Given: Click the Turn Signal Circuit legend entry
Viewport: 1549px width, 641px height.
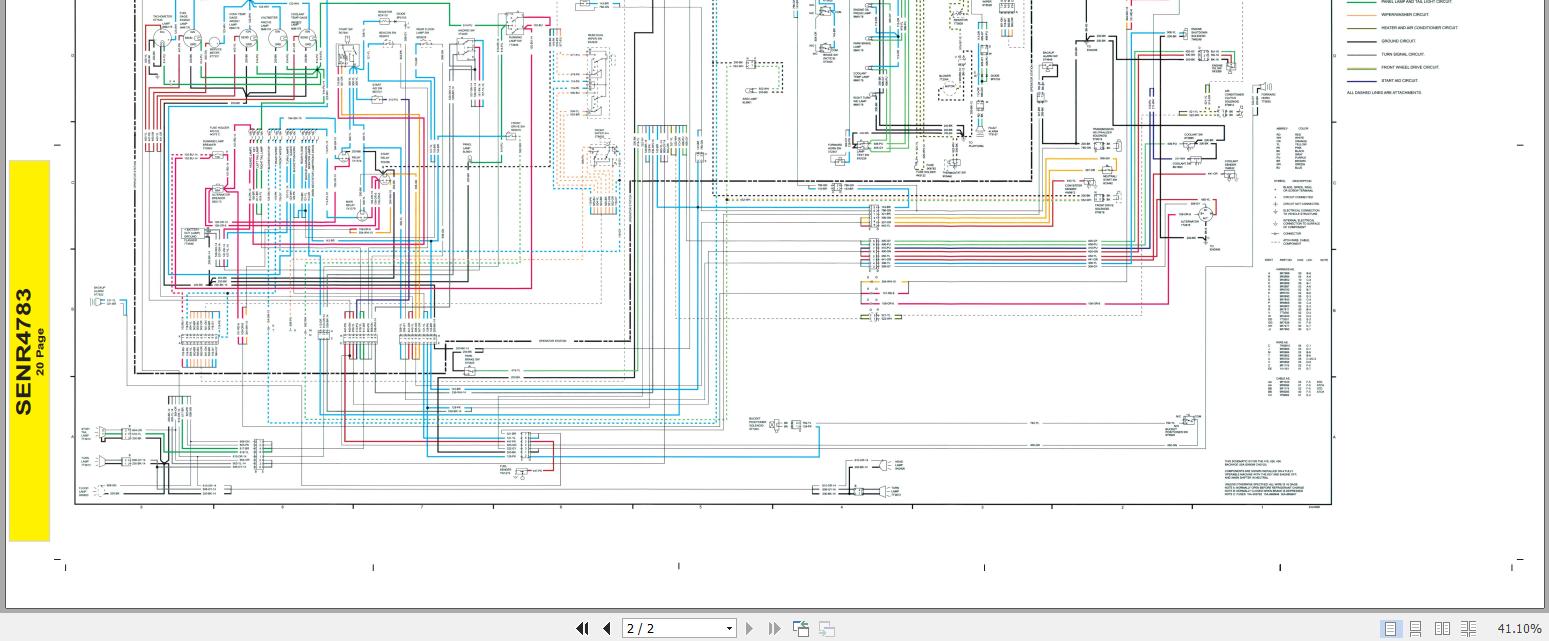Looking at the screenshot, I should click(x=1403, y=55).
